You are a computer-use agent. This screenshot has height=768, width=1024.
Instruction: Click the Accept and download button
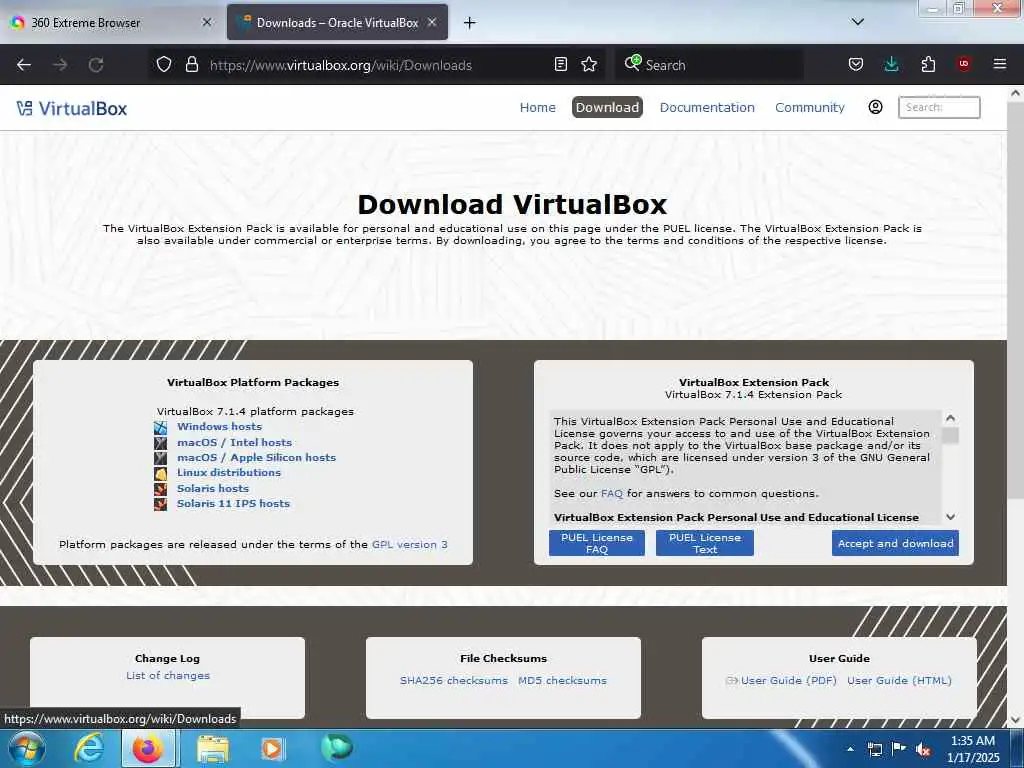coord(895,543)
